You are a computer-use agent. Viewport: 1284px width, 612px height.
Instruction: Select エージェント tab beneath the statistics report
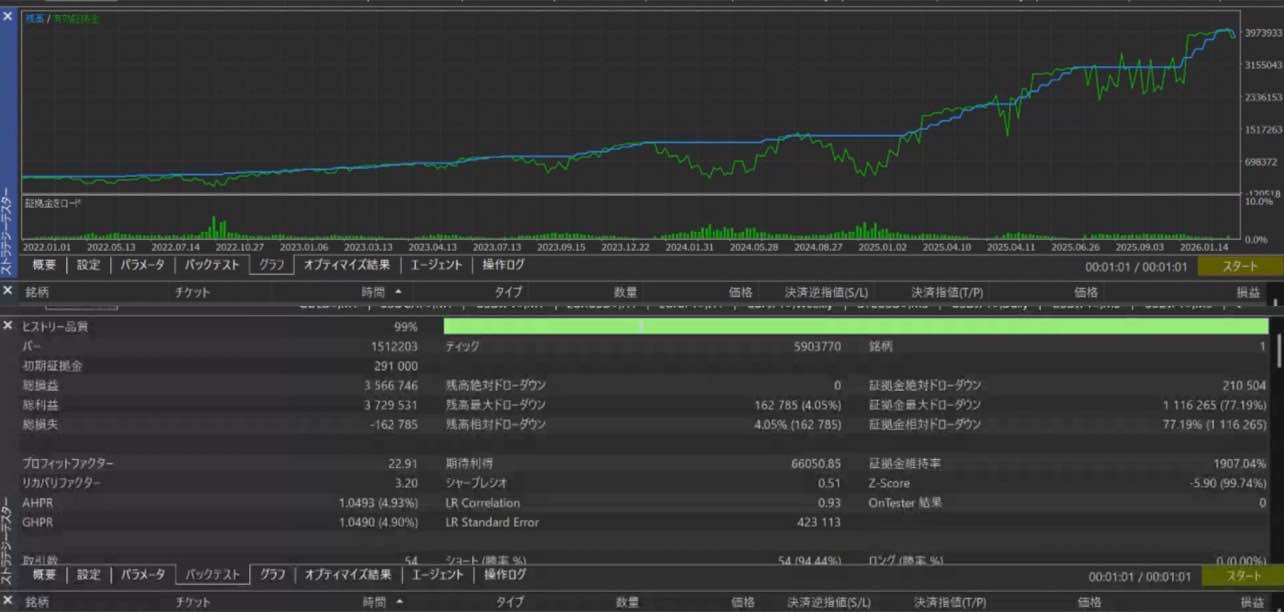tap(437, 575)
